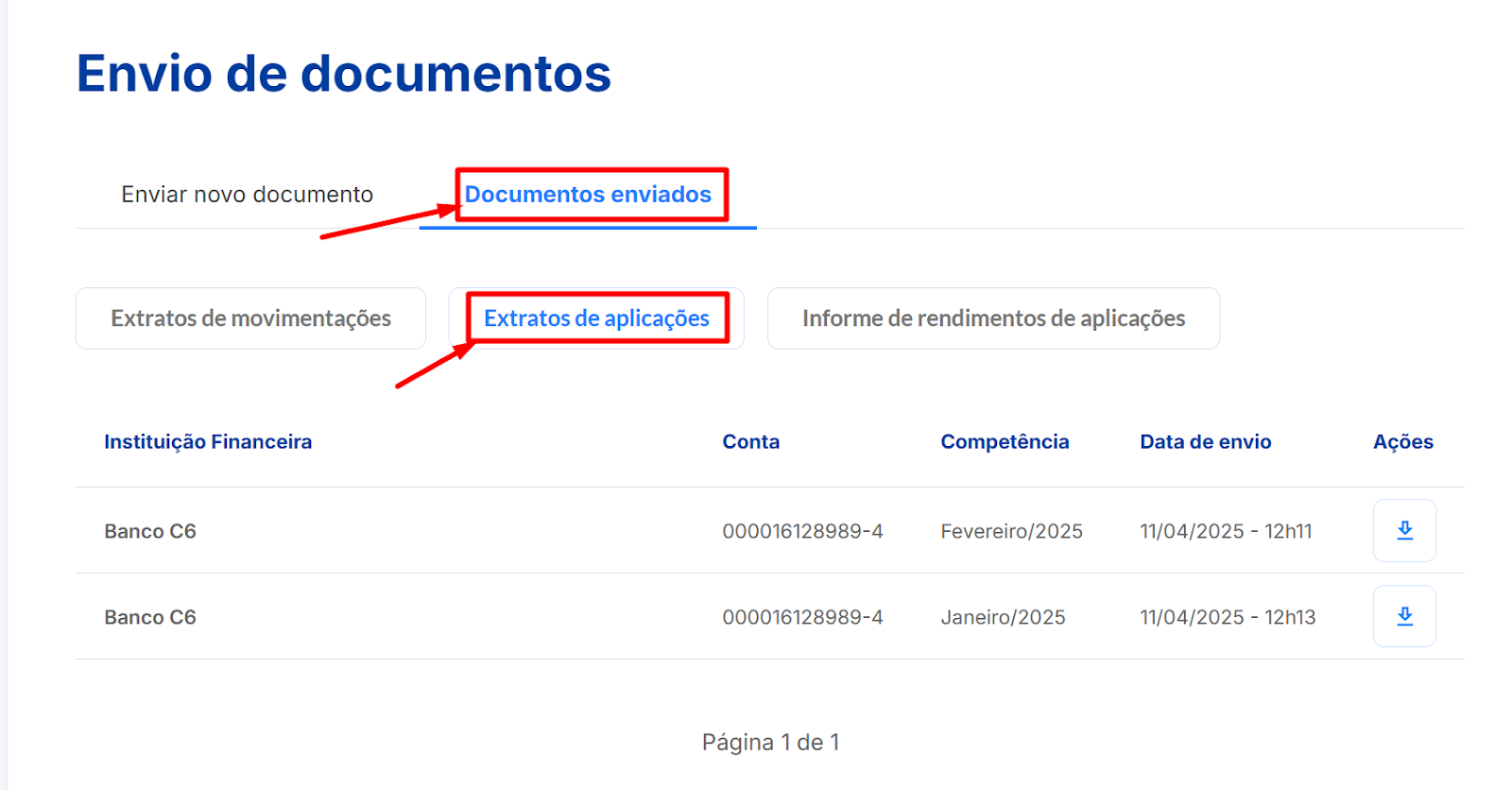Select Banco C6 in the Fevereiro/2025 row
This screenshot has height=790, width=1512.
click(150, 531)
